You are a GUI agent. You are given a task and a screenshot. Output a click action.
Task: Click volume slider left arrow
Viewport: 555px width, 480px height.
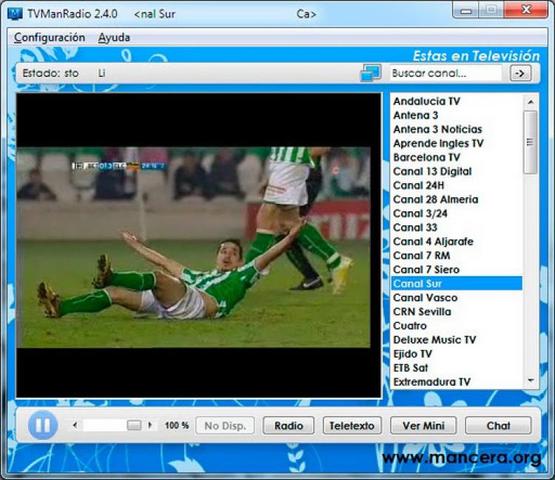point(75,425)
